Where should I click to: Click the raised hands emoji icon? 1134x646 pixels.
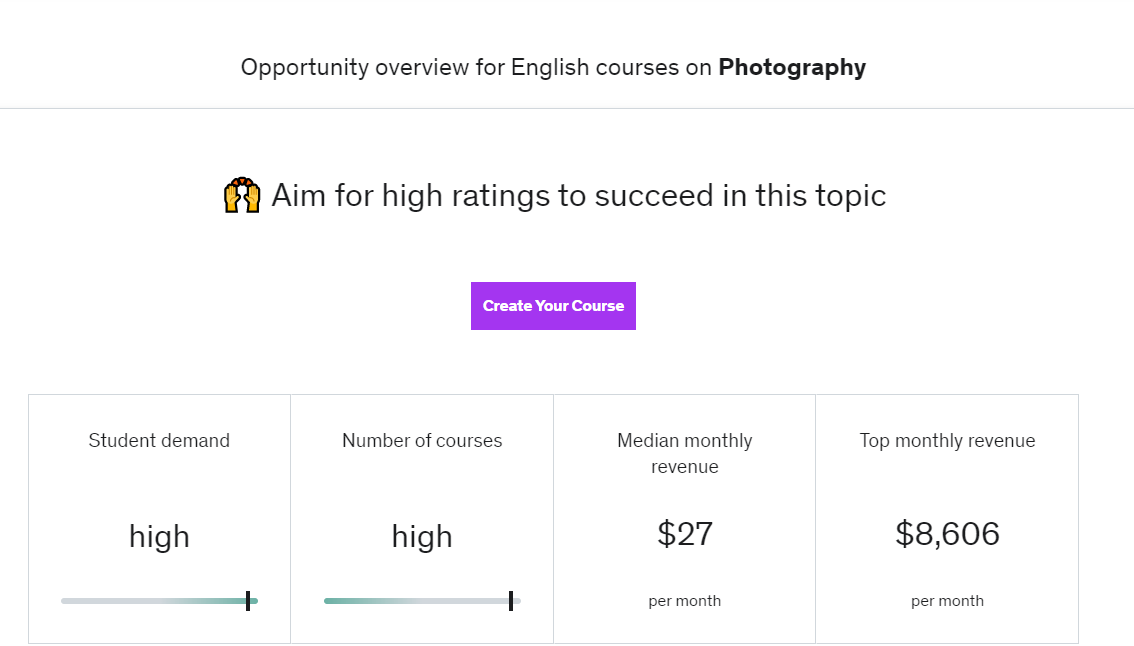241,195
